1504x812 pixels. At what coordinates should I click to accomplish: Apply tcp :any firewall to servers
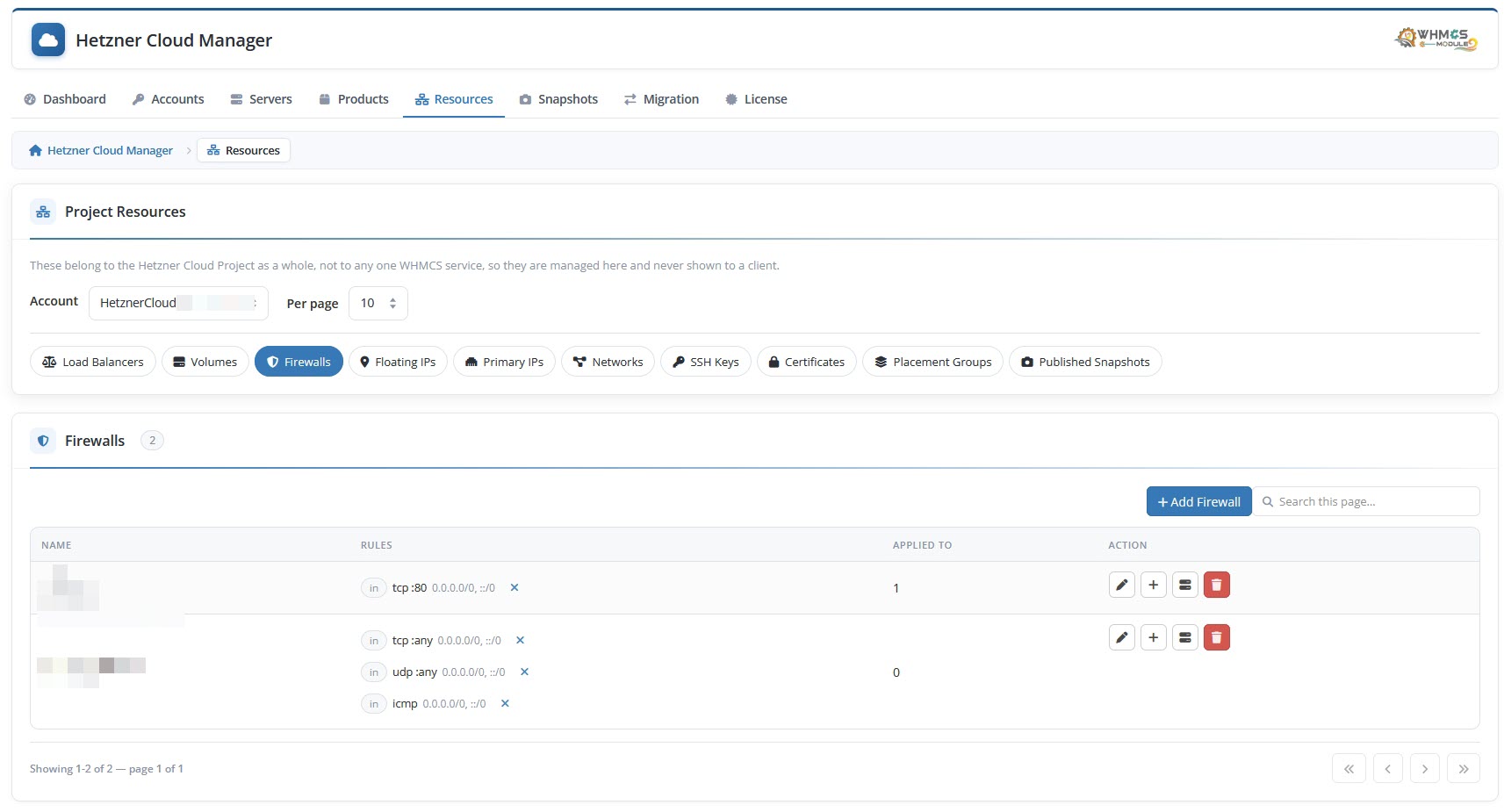tap(1185, 637)
